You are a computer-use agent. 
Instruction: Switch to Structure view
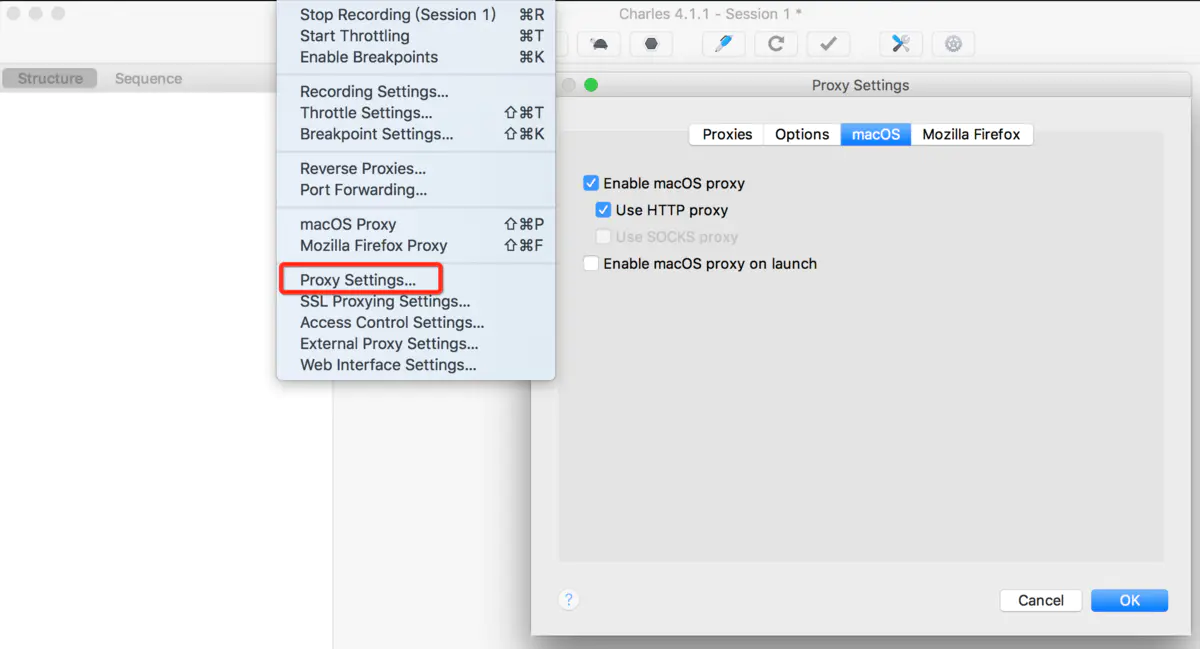pos(50,78)
